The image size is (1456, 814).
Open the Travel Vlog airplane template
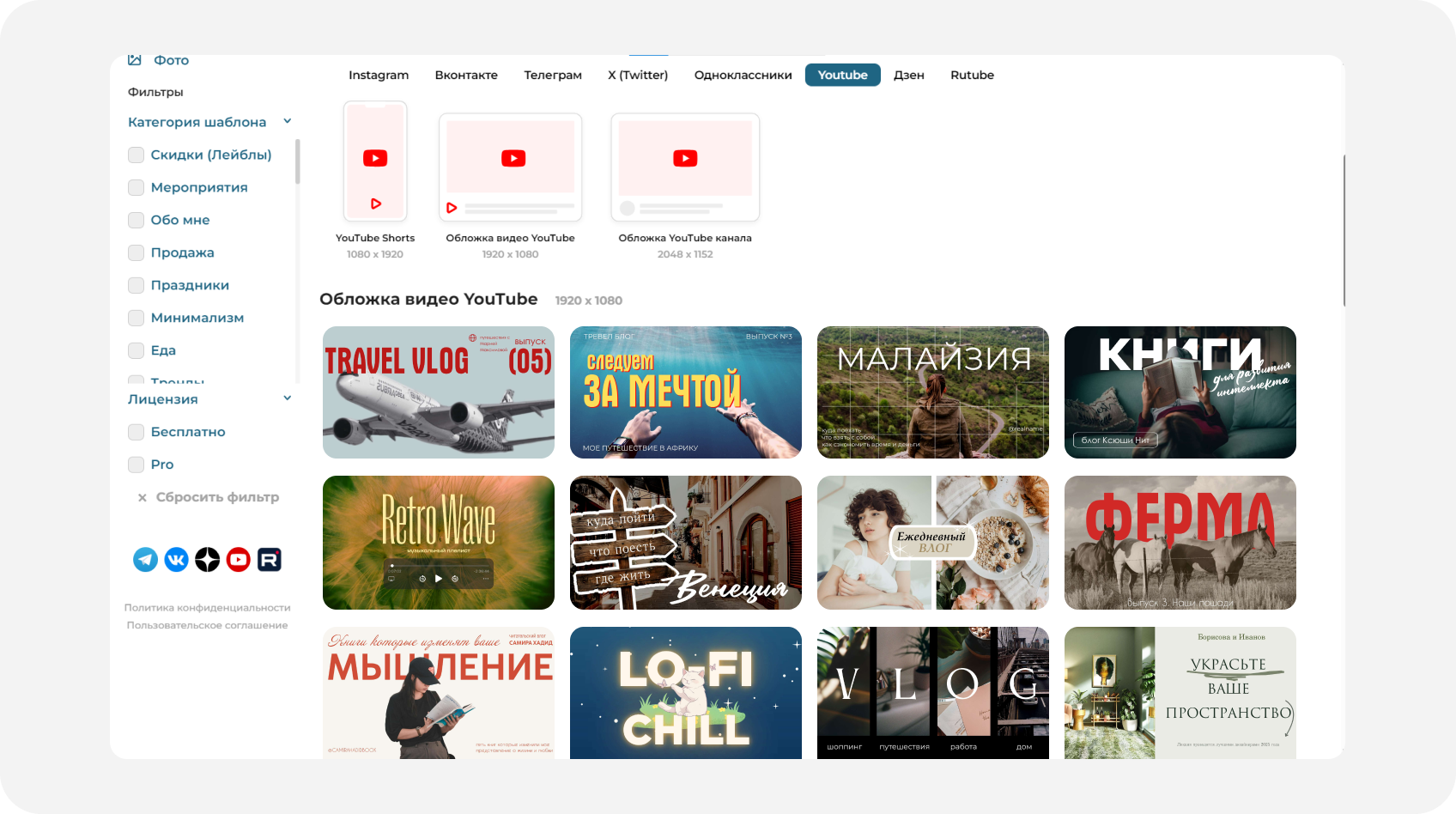point(439,392)
